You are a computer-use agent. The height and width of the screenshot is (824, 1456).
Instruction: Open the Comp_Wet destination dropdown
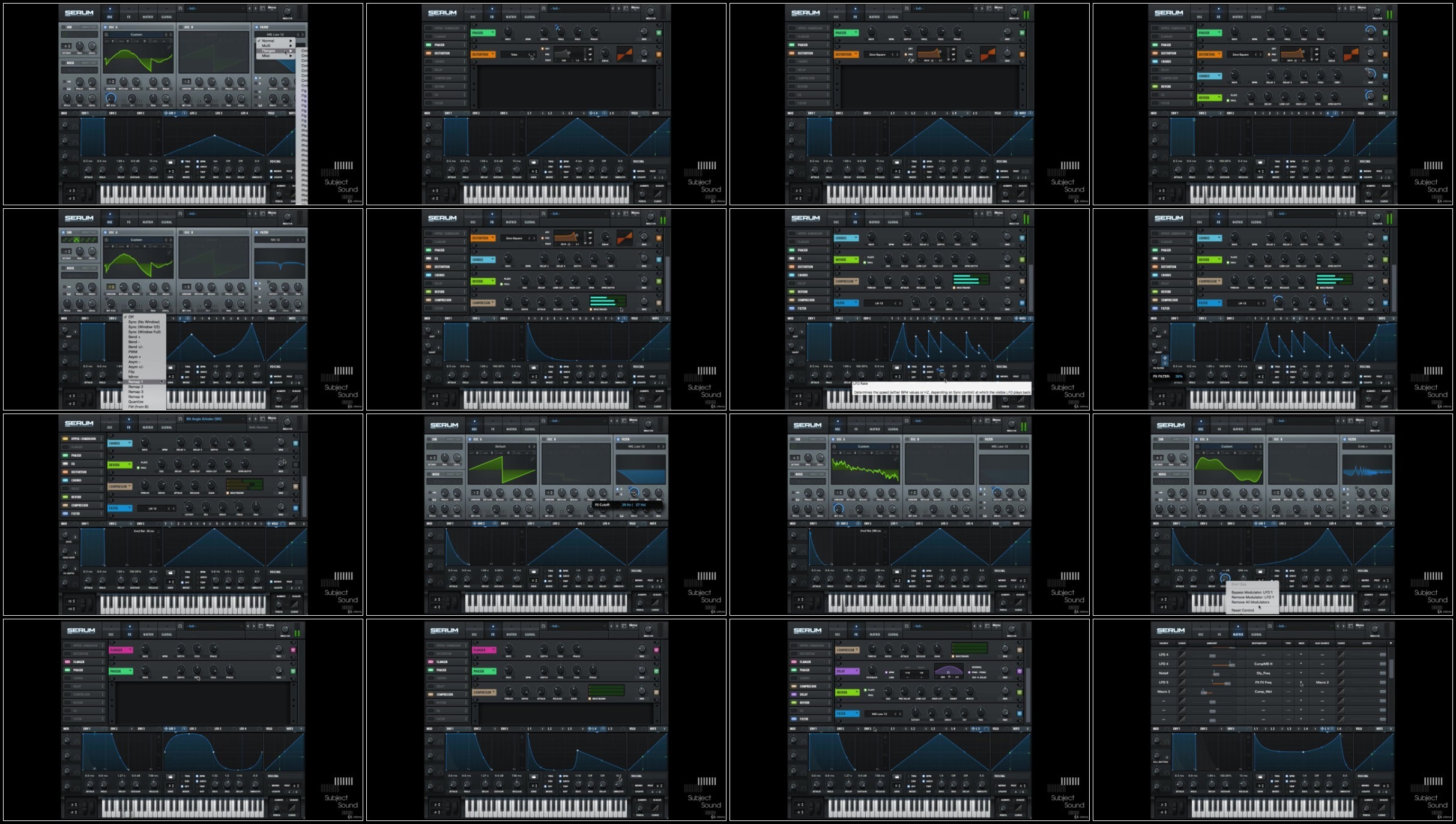[x=1263, y=692]
